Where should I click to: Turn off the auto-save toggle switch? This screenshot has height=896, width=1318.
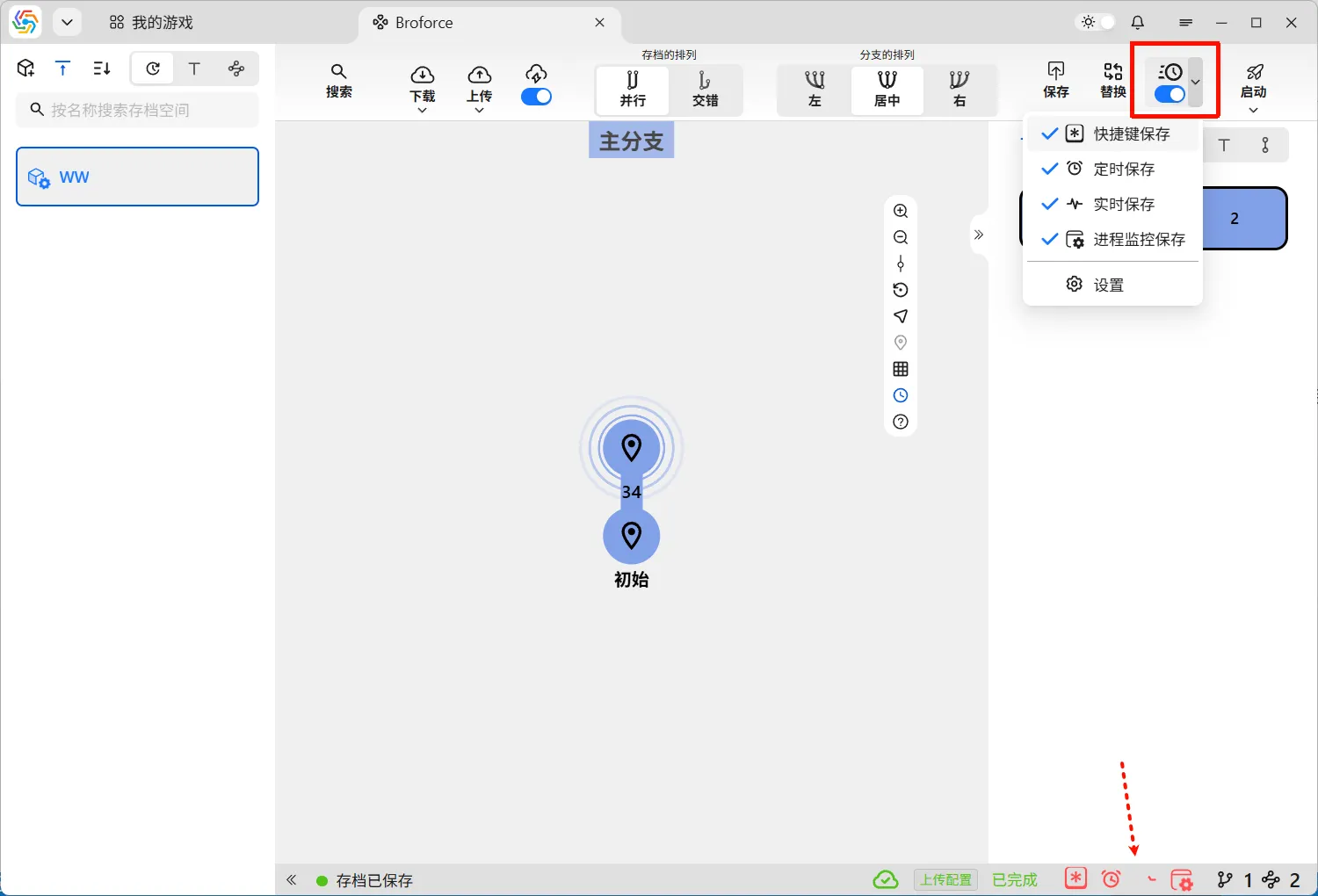[1170, 94]
